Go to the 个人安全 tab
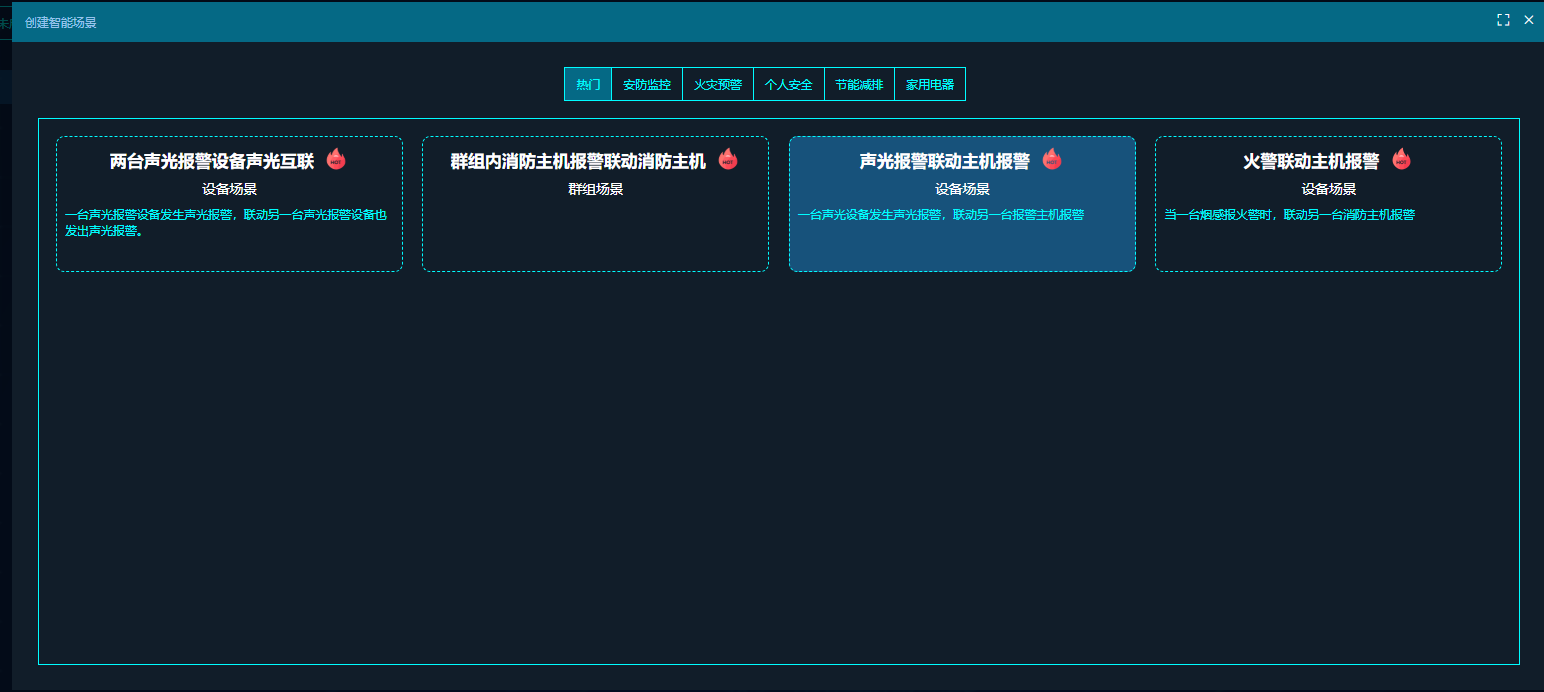The image size is (1544, 692). pyautogui.click(x=789, y=85)
